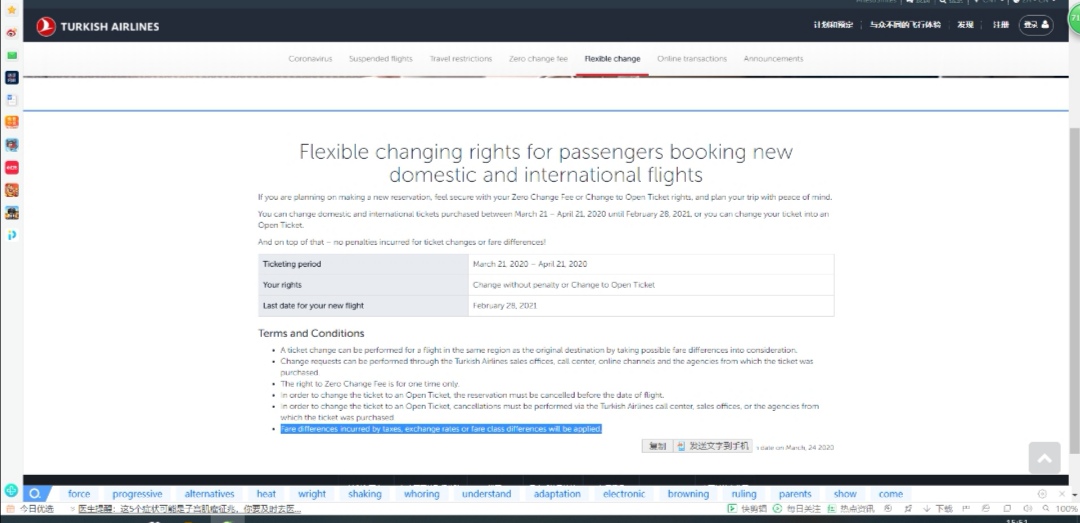Click the word suggestion 'alternatives'
Screen dimensions: 1080x523
pyautogui.click(x=209, y=494)
